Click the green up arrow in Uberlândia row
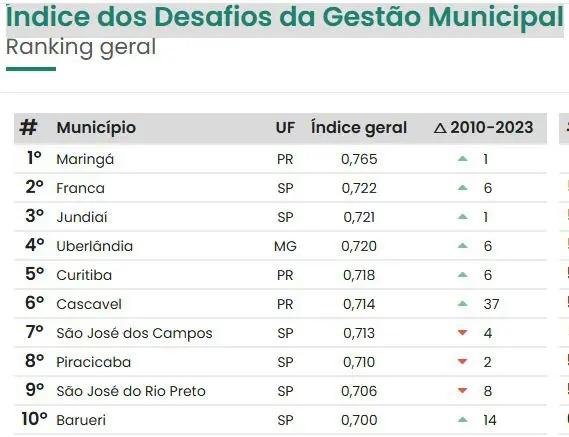Screen dimensions: 569x437 pos(463,246)
